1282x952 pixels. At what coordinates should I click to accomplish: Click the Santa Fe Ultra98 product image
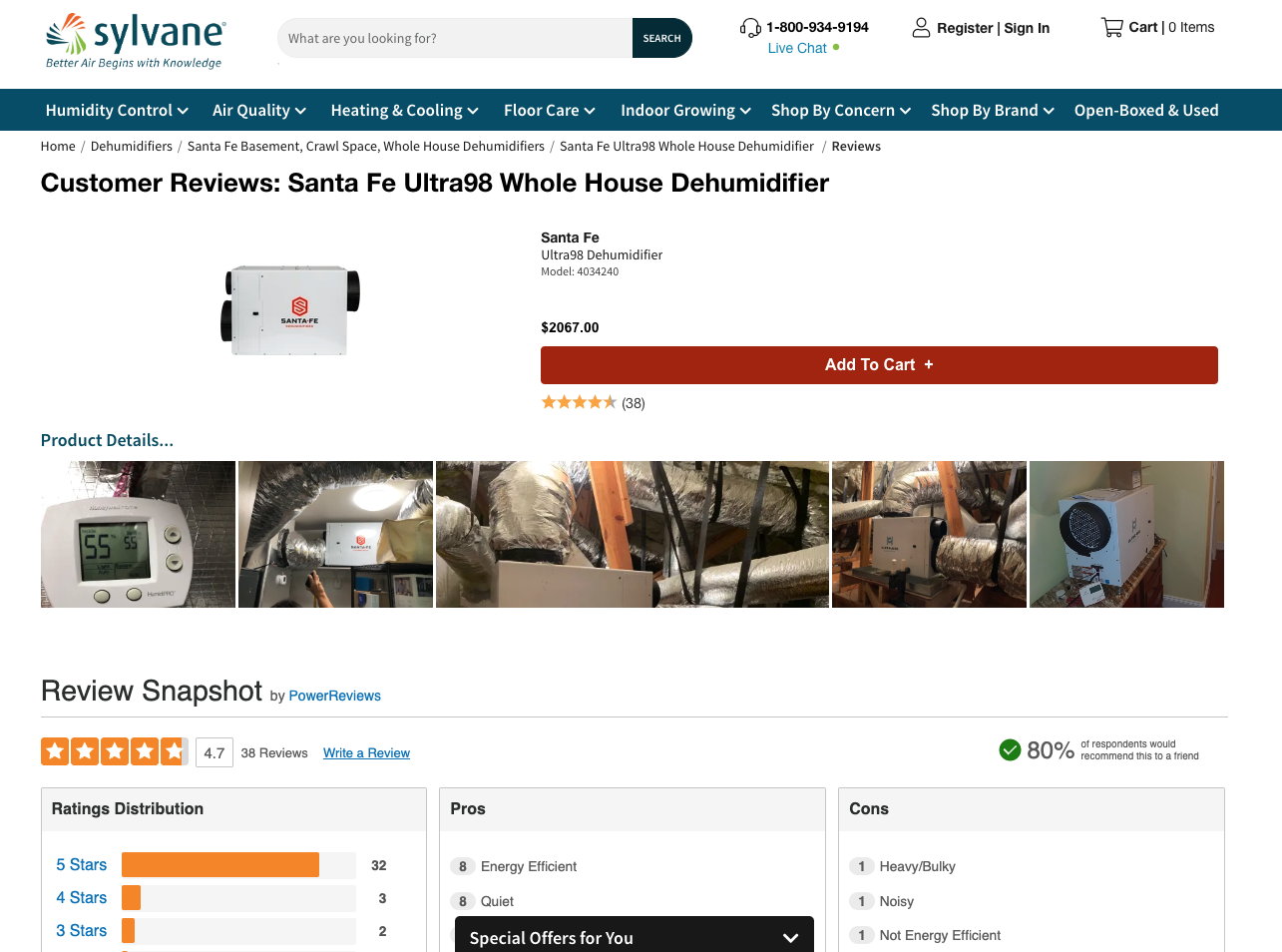(x=289, y=309)
